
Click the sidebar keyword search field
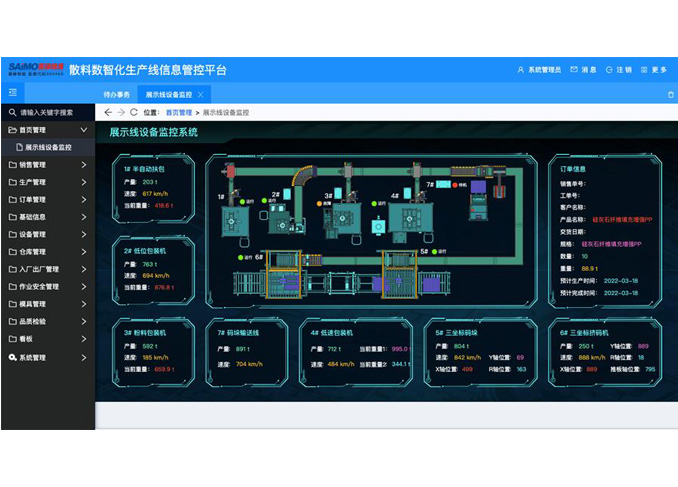pos(52,112)
